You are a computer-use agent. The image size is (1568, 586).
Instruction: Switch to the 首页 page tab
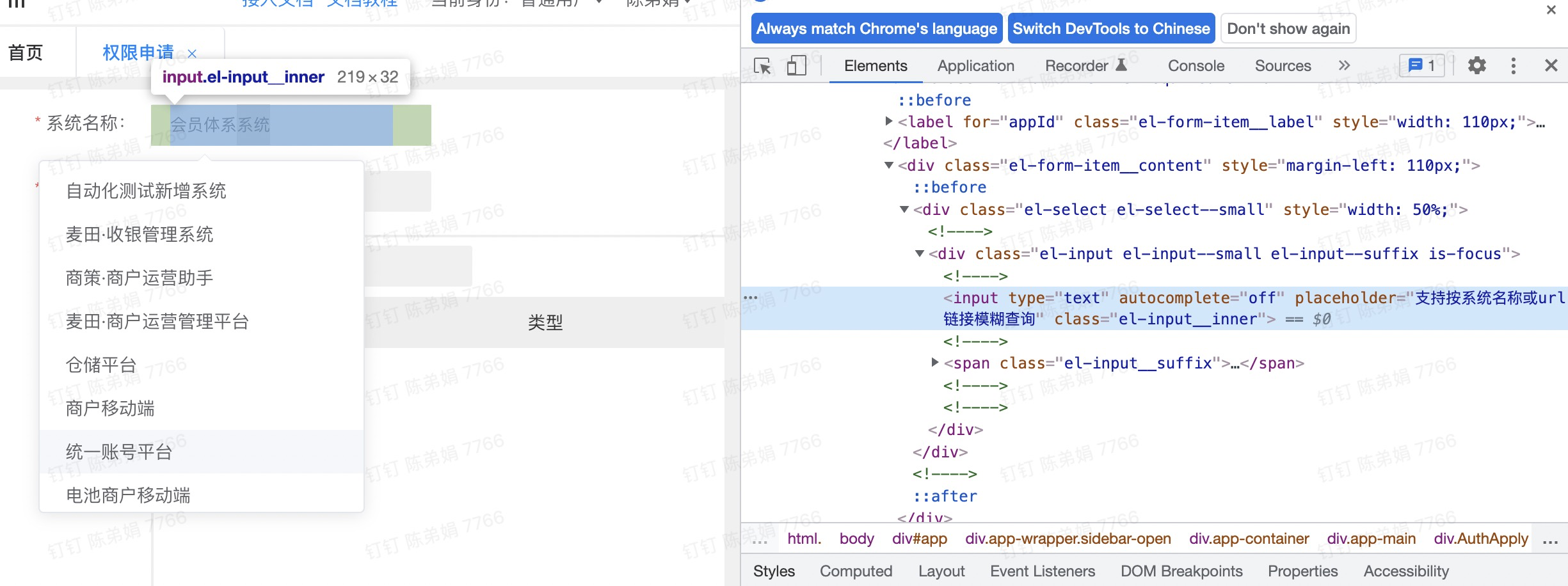tap(26, 52)
